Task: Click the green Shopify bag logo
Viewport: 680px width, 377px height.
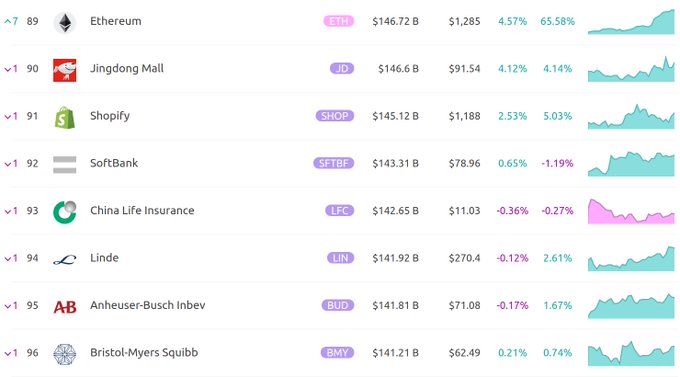Action: point(65,118)
